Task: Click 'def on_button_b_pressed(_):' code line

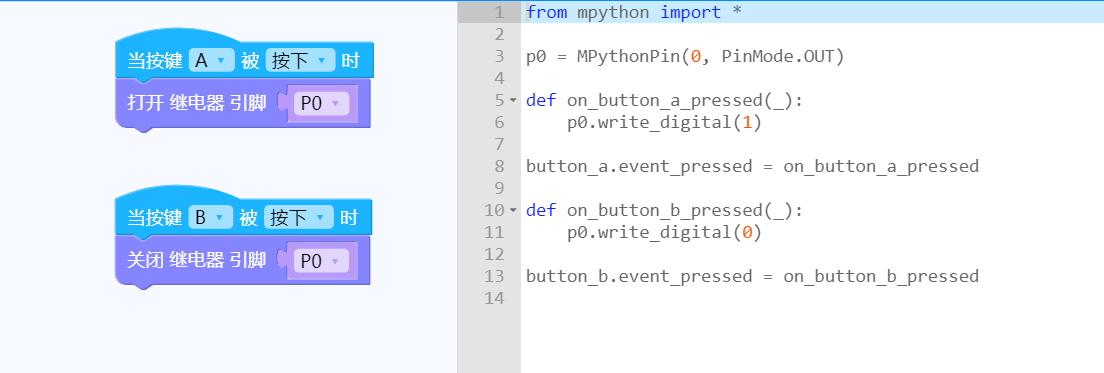Action: [x=665, y=210]
